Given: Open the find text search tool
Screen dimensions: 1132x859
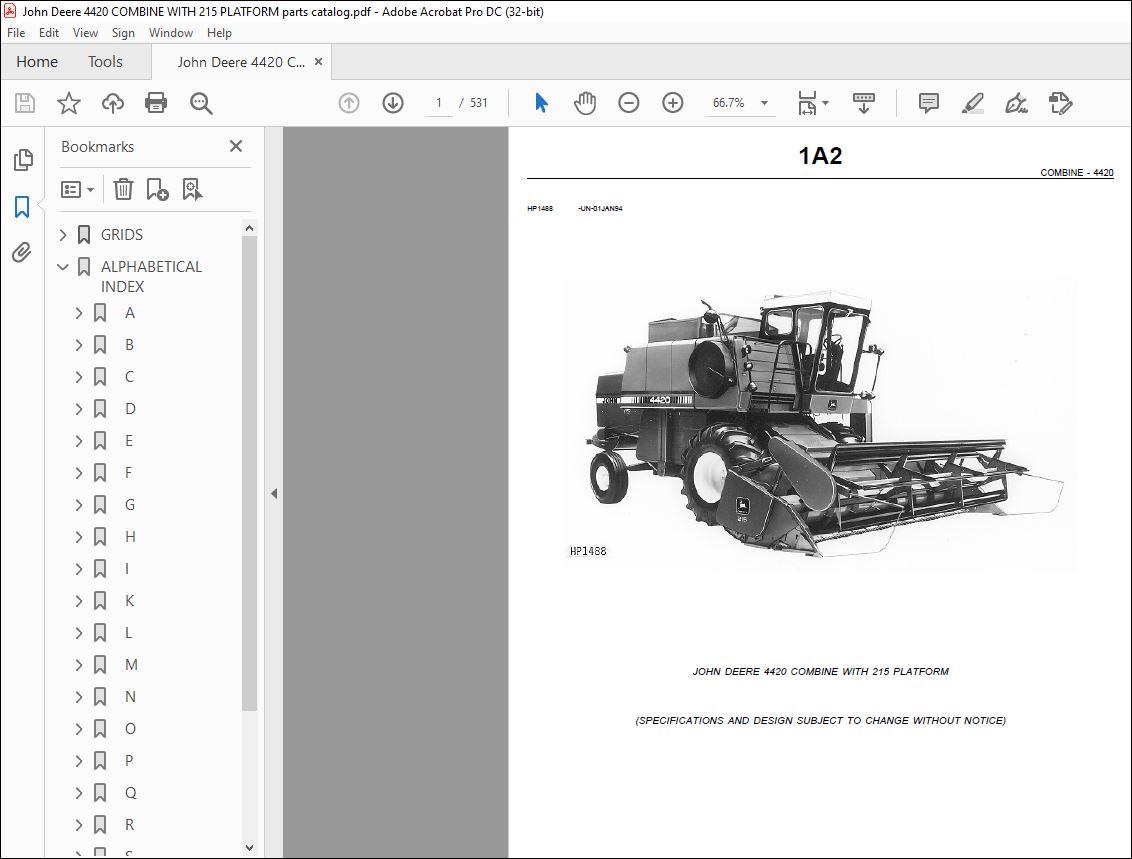Looking at the screenshot, I should 201,103.
